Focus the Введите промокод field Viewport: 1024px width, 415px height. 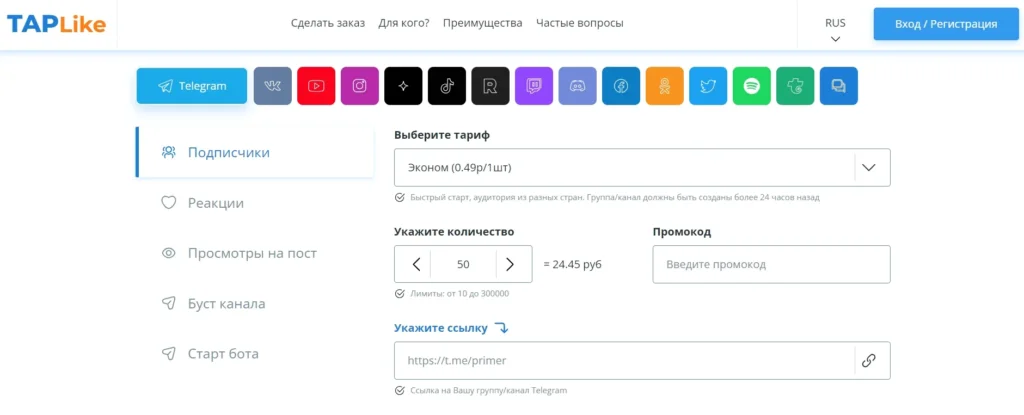(771, 264)
